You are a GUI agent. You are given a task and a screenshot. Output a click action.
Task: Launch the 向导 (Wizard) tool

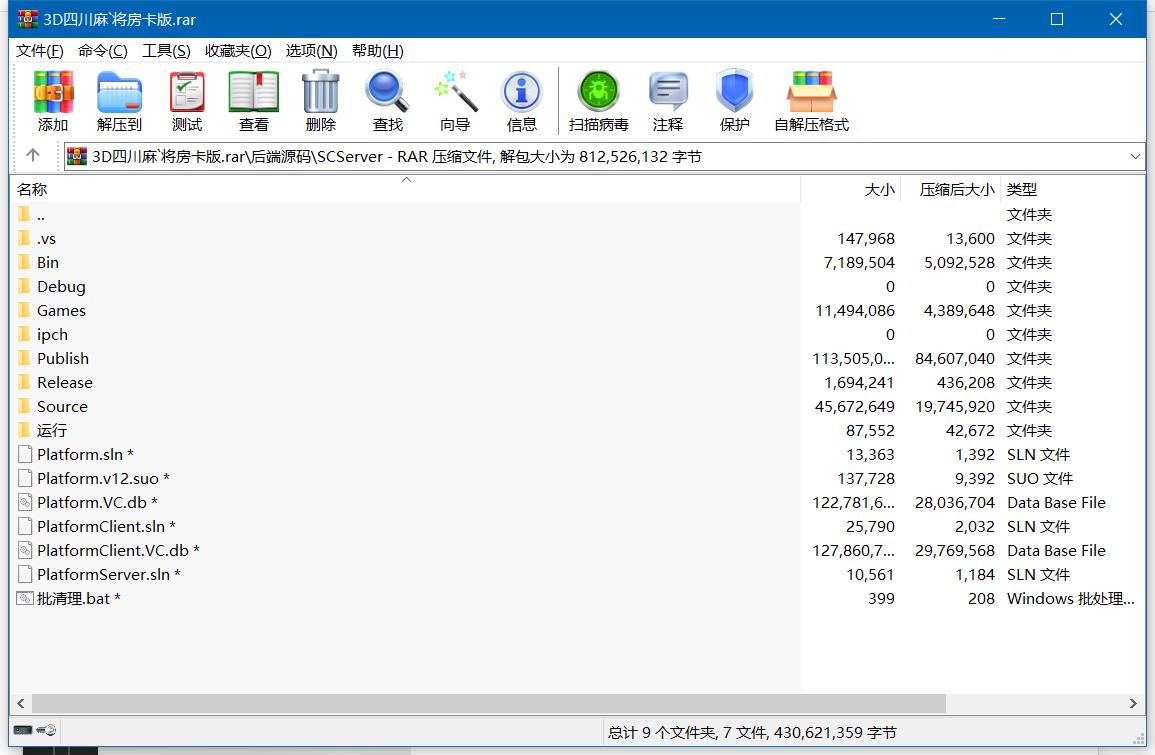click(x=454, y=99)
